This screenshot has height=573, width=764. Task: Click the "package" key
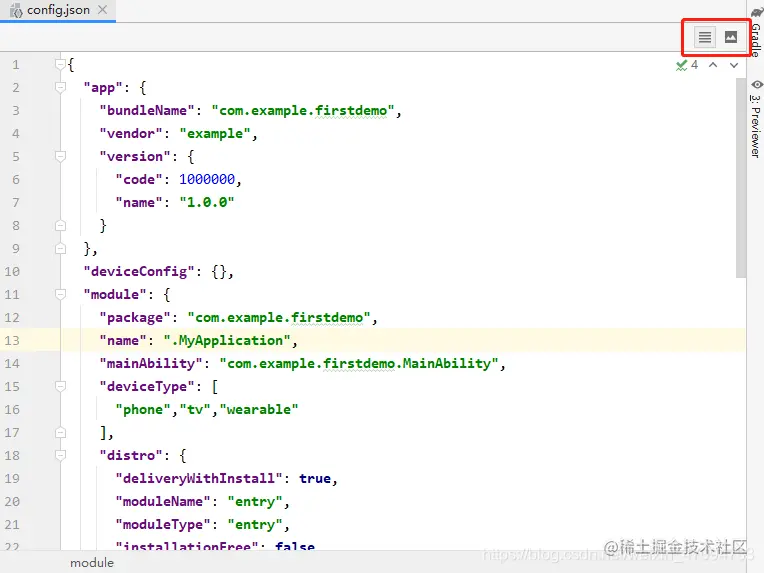(135, 318)
